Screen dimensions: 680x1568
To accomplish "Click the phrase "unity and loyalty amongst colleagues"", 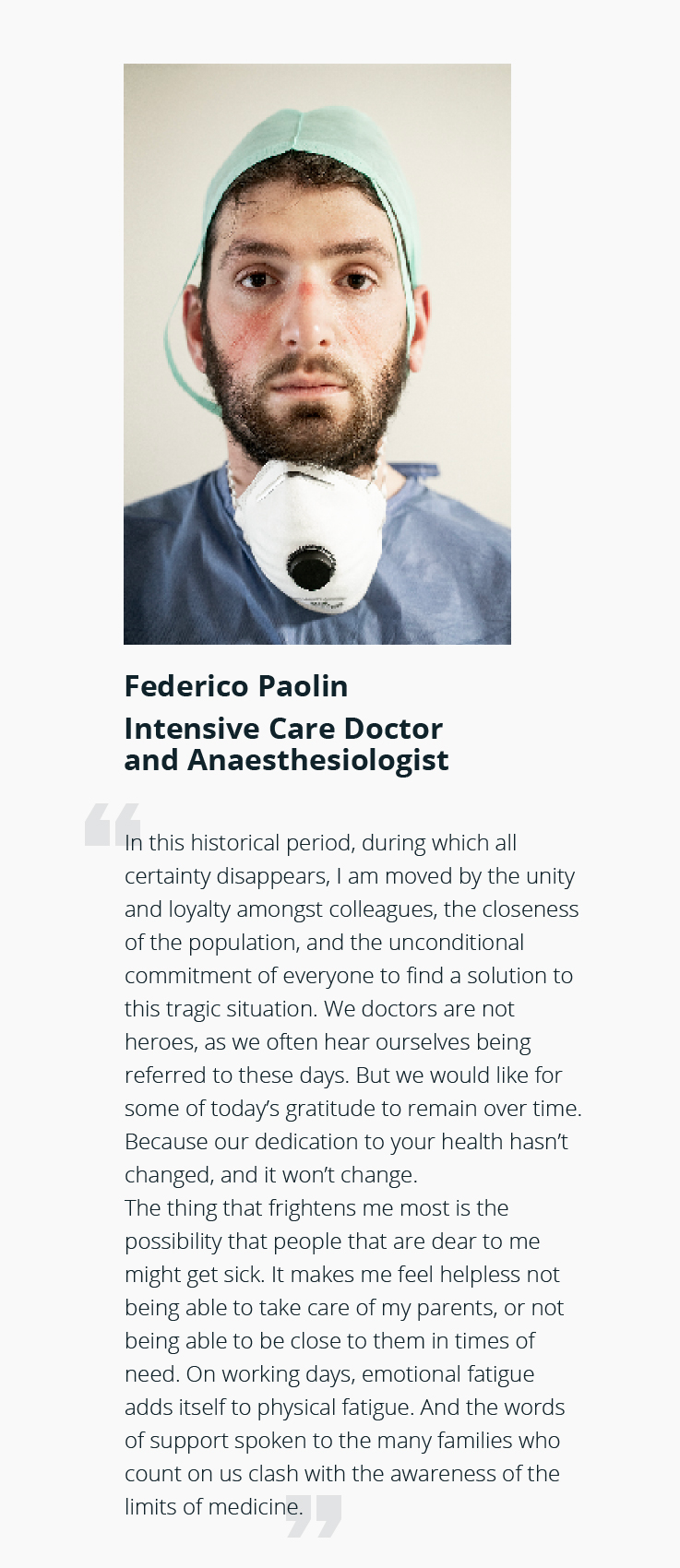I will (352, 893).
